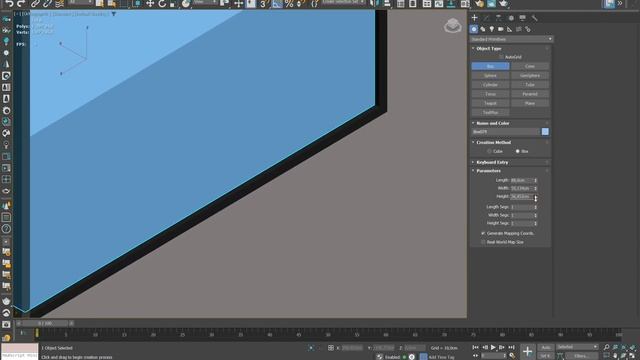This screenshot has width=640, height=360.
Task: Click the Redo arrow icon
Action: click(x=21, y=4)
